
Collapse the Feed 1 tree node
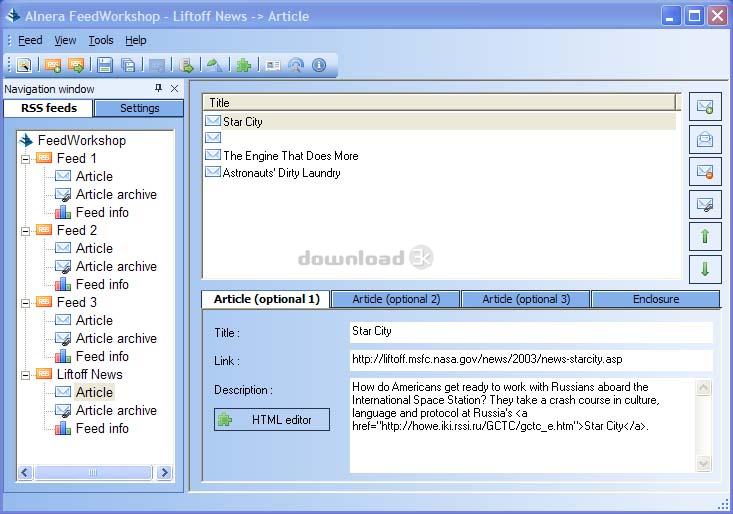[x=25, y=158]
